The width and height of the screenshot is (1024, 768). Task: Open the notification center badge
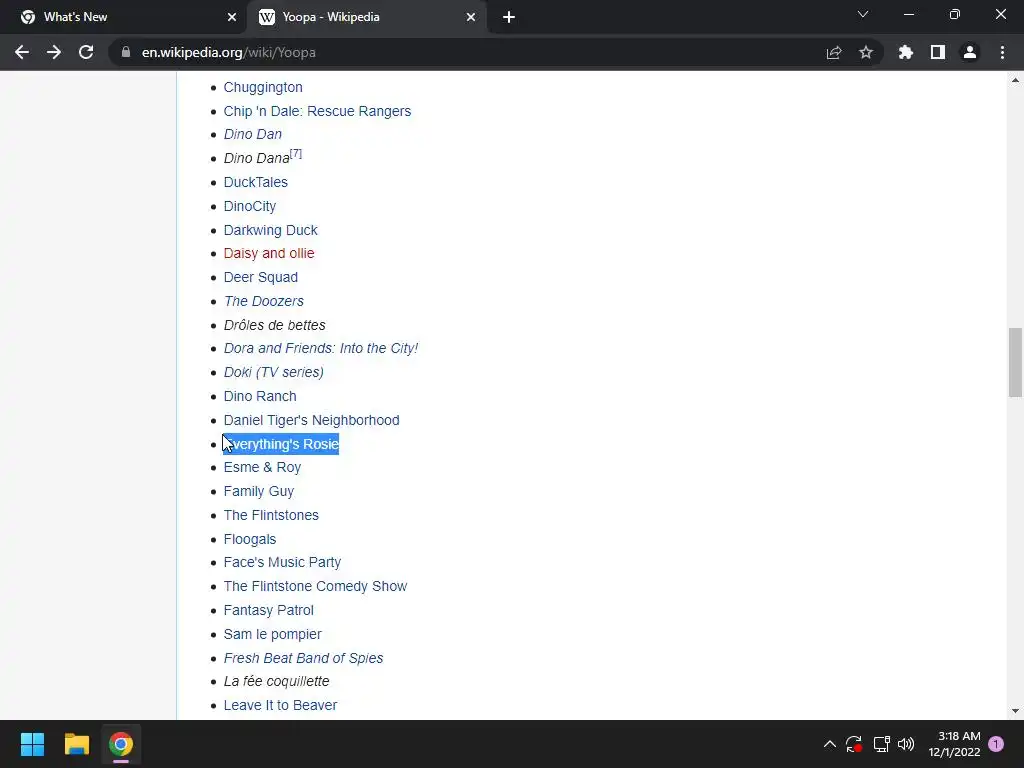(x=996, y=744)
